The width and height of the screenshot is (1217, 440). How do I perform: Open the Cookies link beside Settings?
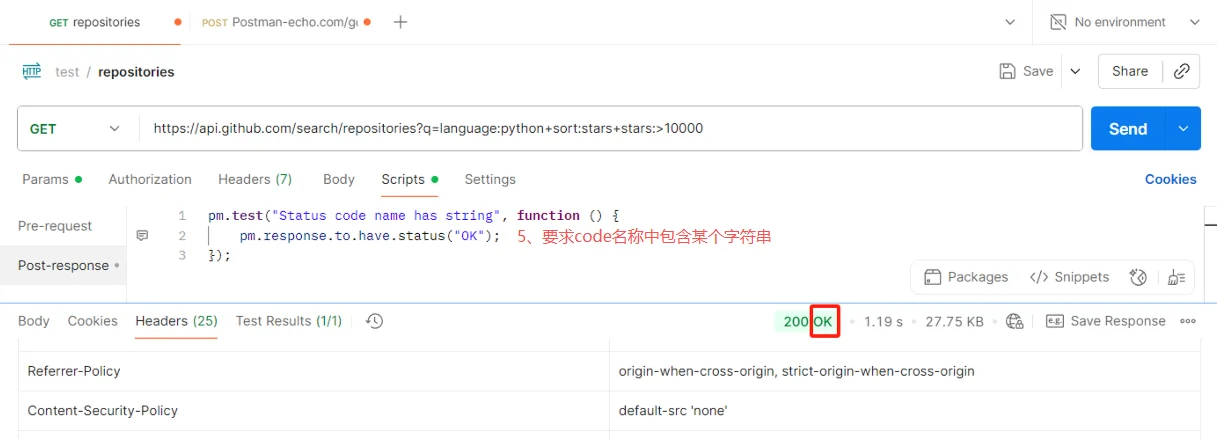tap(1170, 179)
